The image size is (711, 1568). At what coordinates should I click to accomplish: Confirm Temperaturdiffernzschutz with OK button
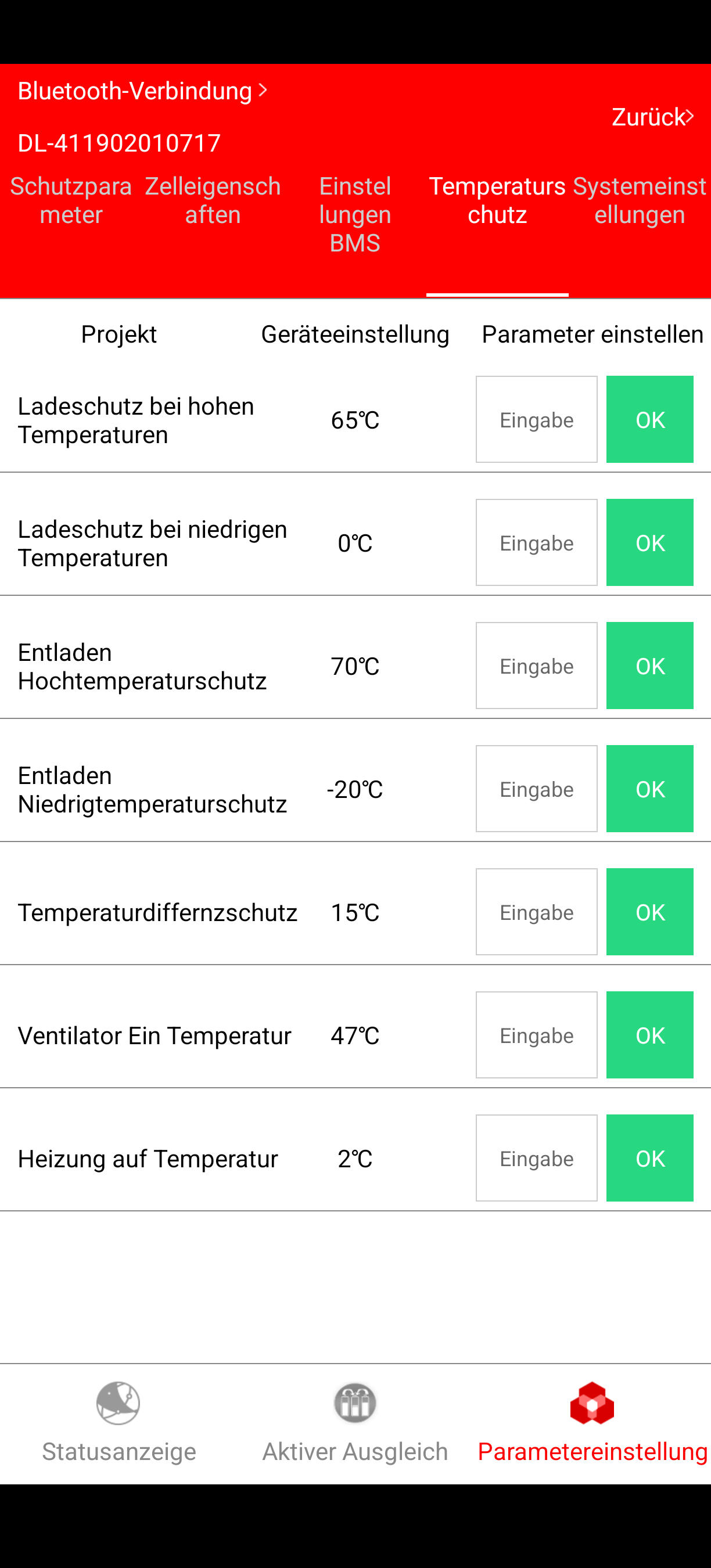click(649, 912)
